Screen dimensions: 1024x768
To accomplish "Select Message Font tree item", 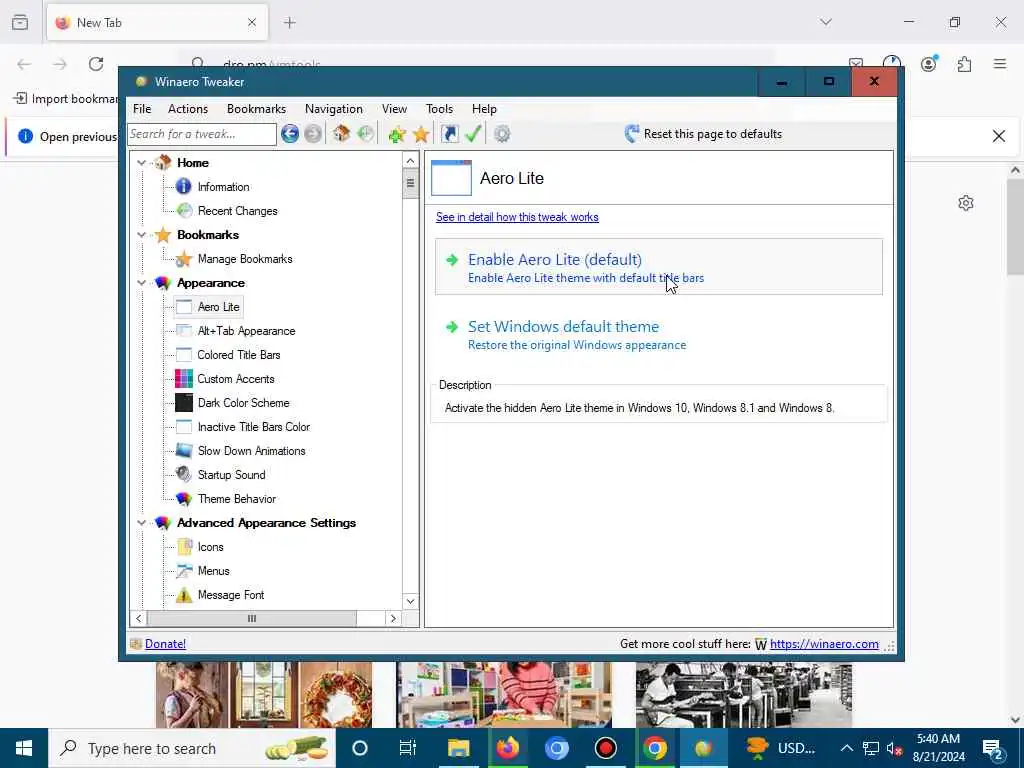I will pos(231,595).
